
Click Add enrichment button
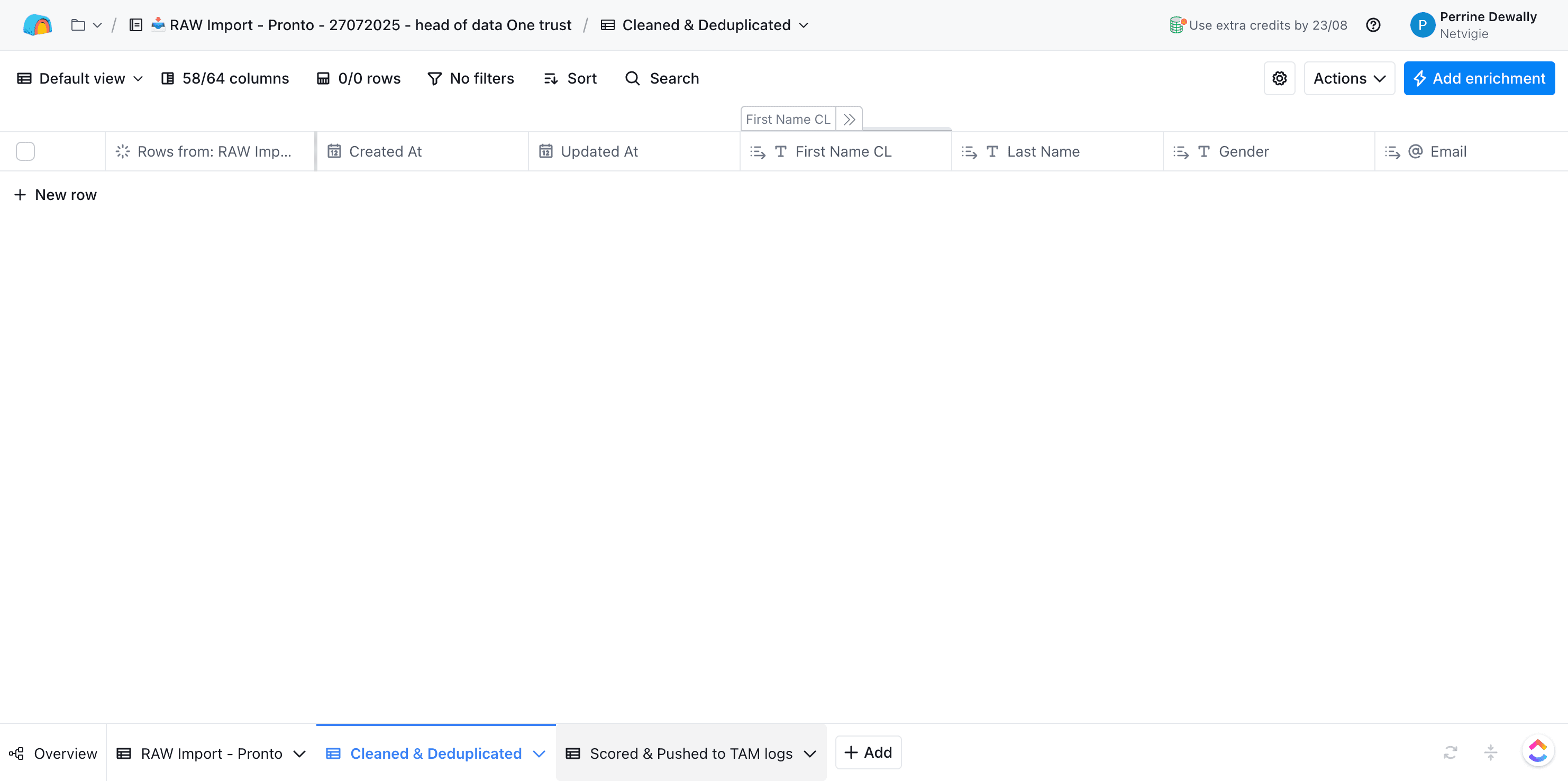1479,78
